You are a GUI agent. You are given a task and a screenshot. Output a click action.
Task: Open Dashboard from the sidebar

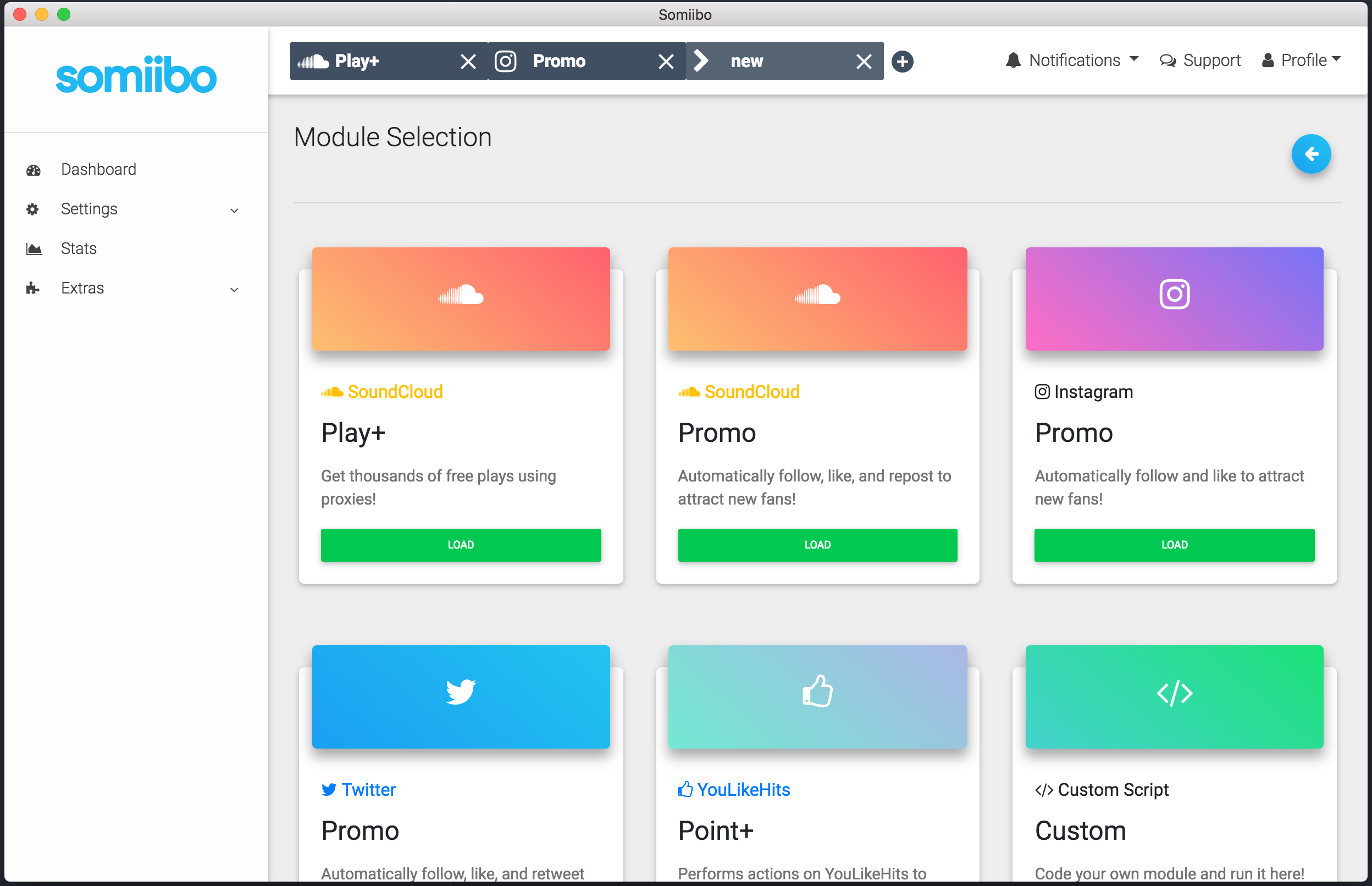98,170
